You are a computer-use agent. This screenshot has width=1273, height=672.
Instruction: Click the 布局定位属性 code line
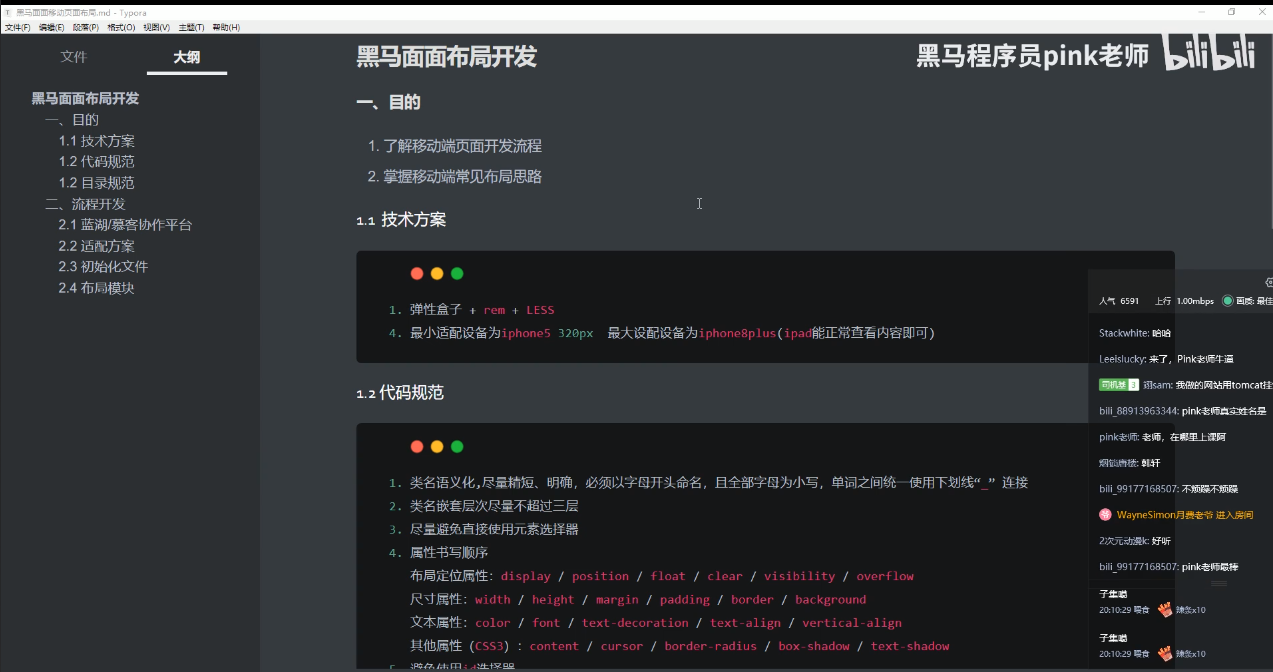click(x=662, y=576)
